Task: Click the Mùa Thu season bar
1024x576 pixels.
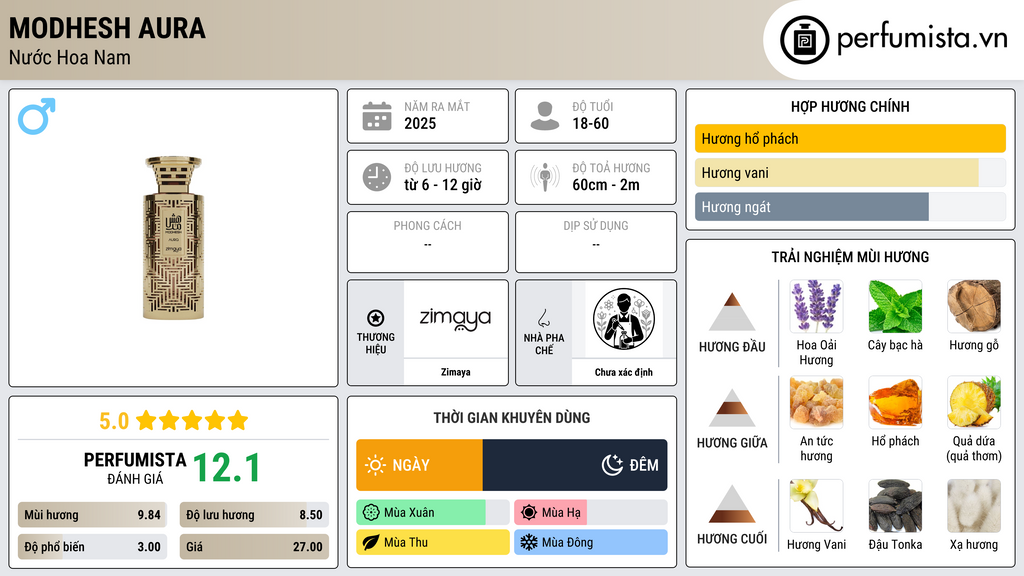Action: tap(433, 542)
